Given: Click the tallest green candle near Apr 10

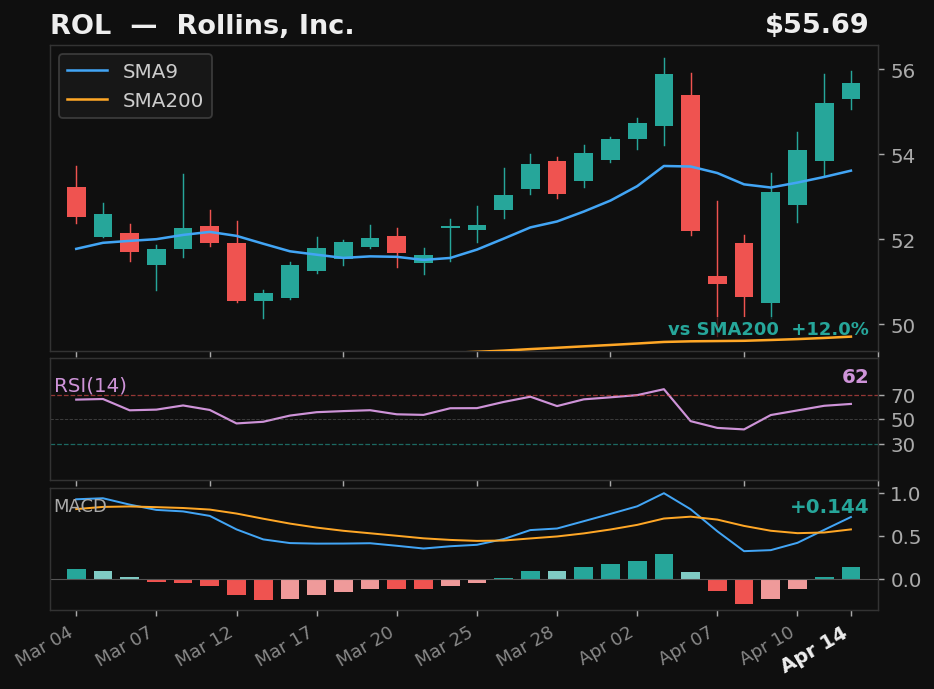Looking at the screenshot, I should click(x=770, y=247).
